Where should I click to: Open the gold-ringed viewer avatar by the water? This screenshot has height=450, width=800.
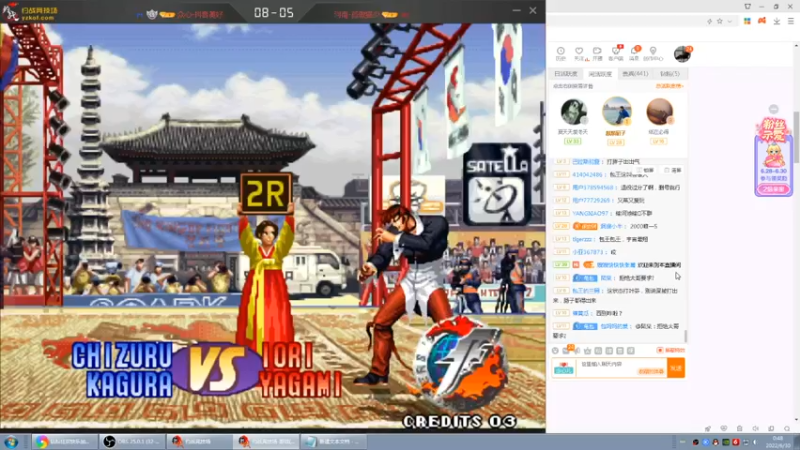616,111
